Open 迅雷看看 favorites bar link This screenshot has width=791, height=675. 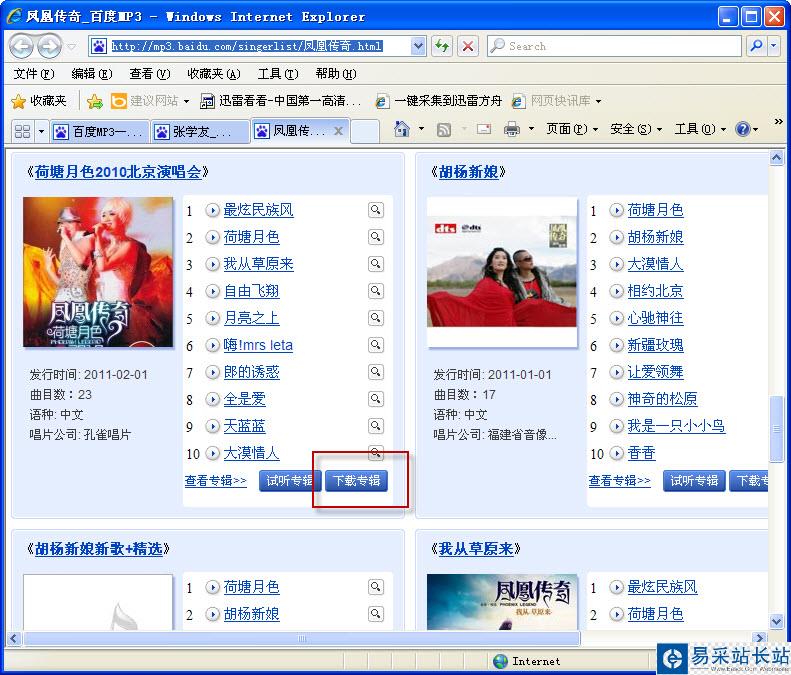coord(280,101)
